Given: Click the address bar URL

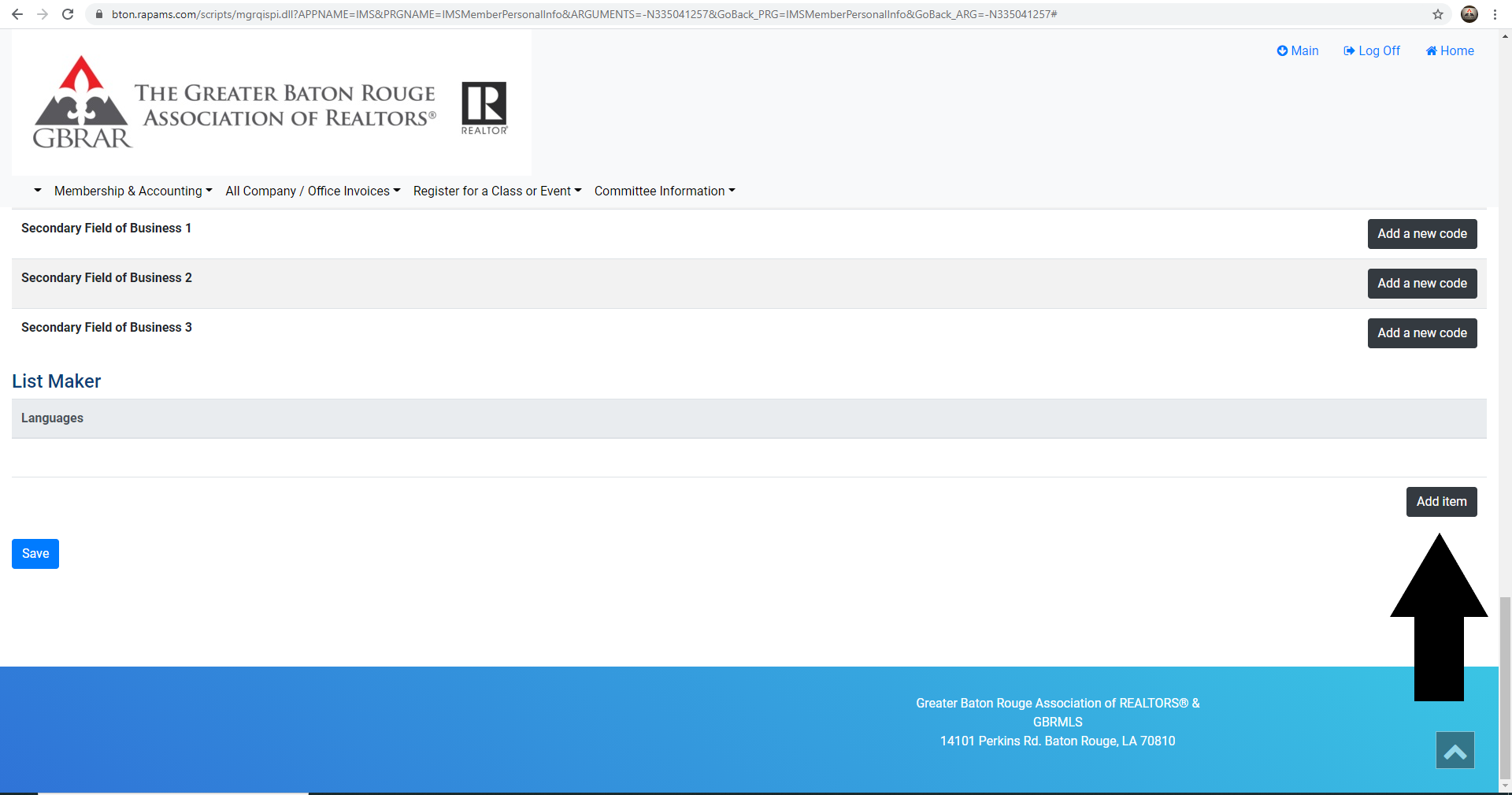Looking at the screenshot, I should point(584,14).
